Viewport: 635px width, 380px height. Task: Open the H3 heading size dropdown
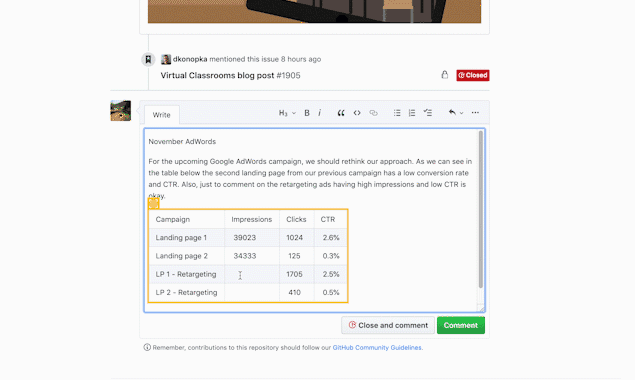287,113
